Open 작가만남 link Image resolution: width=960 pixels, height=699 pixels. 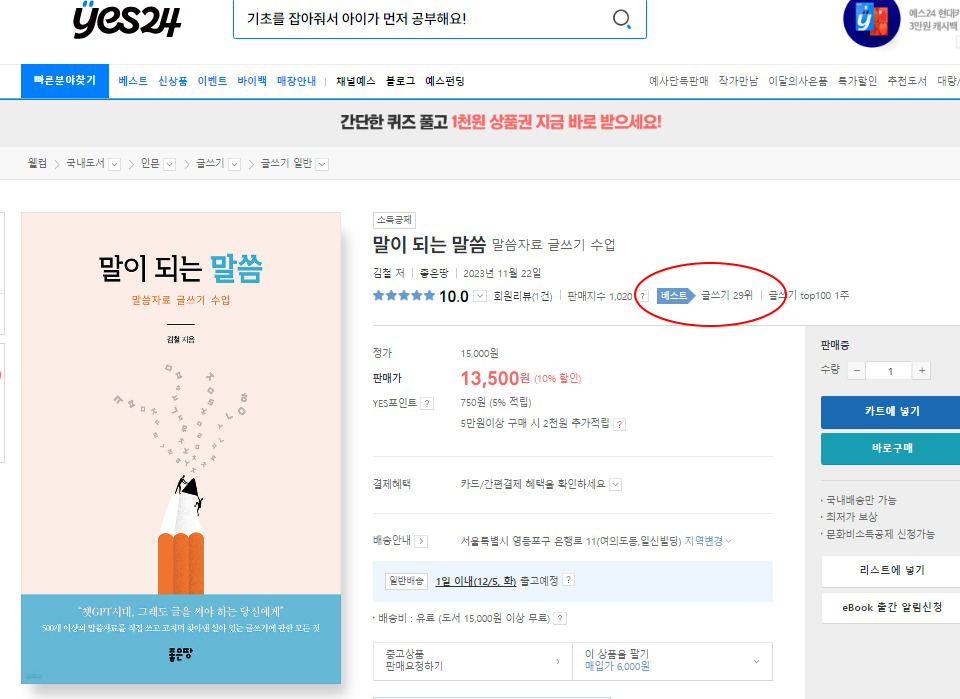click(738, 81)
